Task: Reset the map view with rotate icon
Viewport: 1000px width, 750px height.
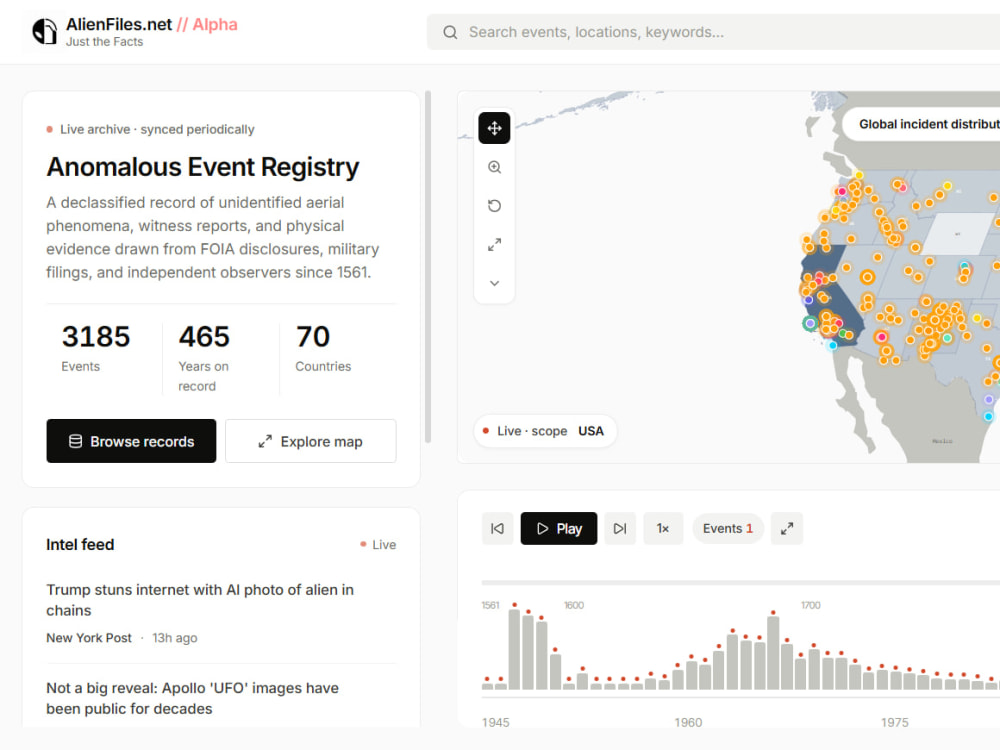Action: (494, 206)
